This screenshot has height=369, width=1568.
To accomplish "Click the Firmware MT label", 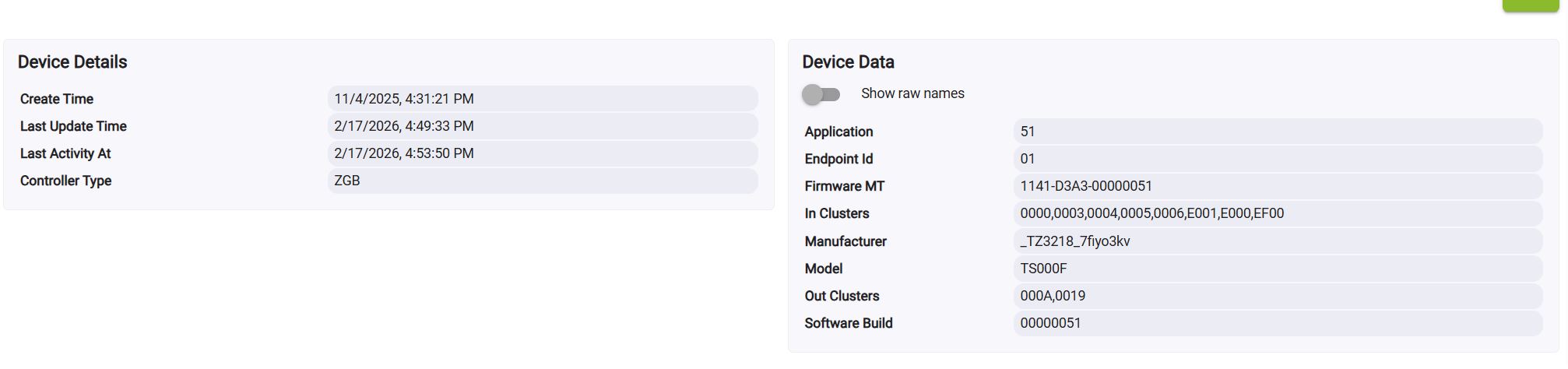I will pos(844,186).
